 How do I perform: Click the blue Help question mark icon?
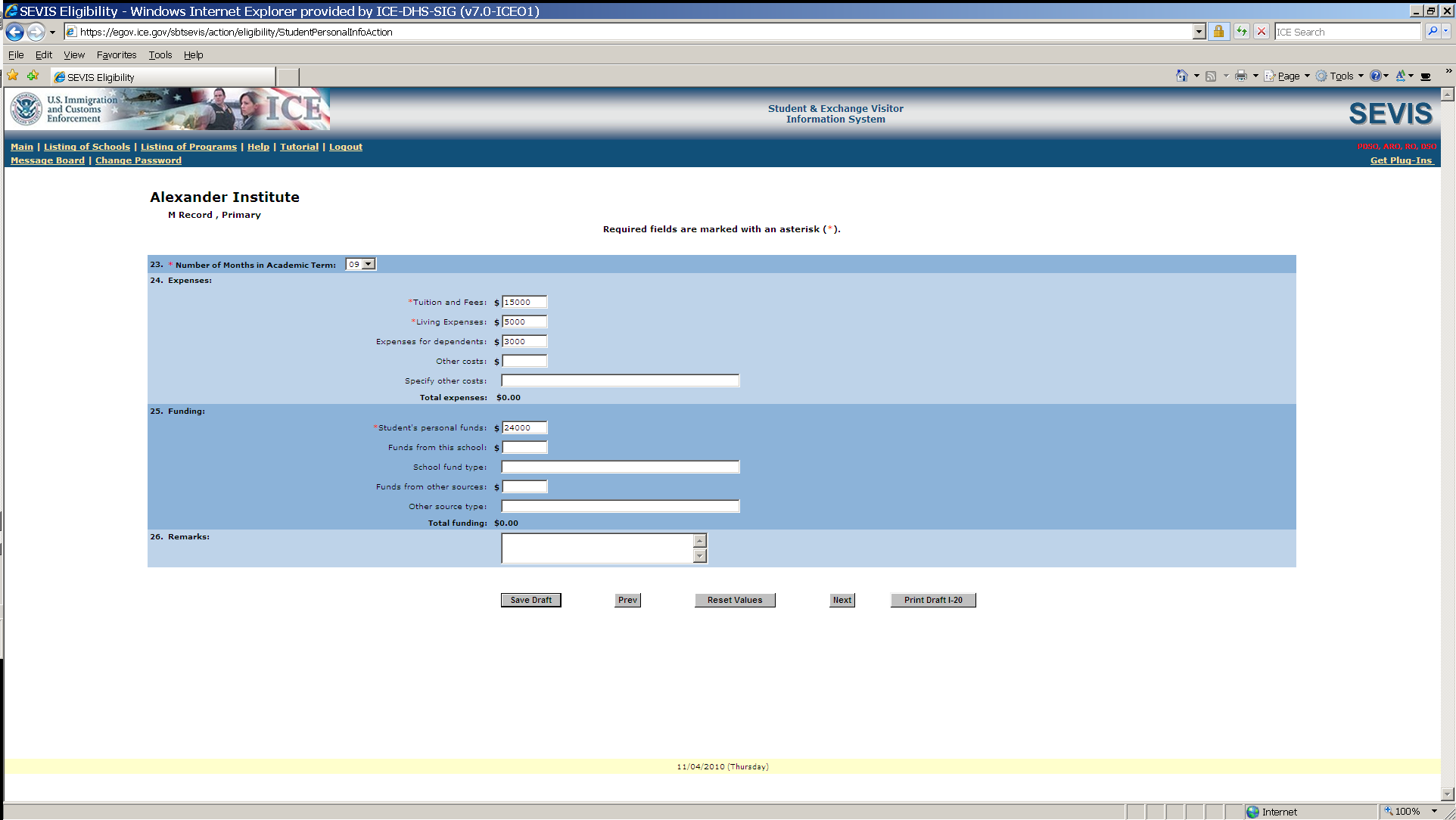pos(1375,76)
